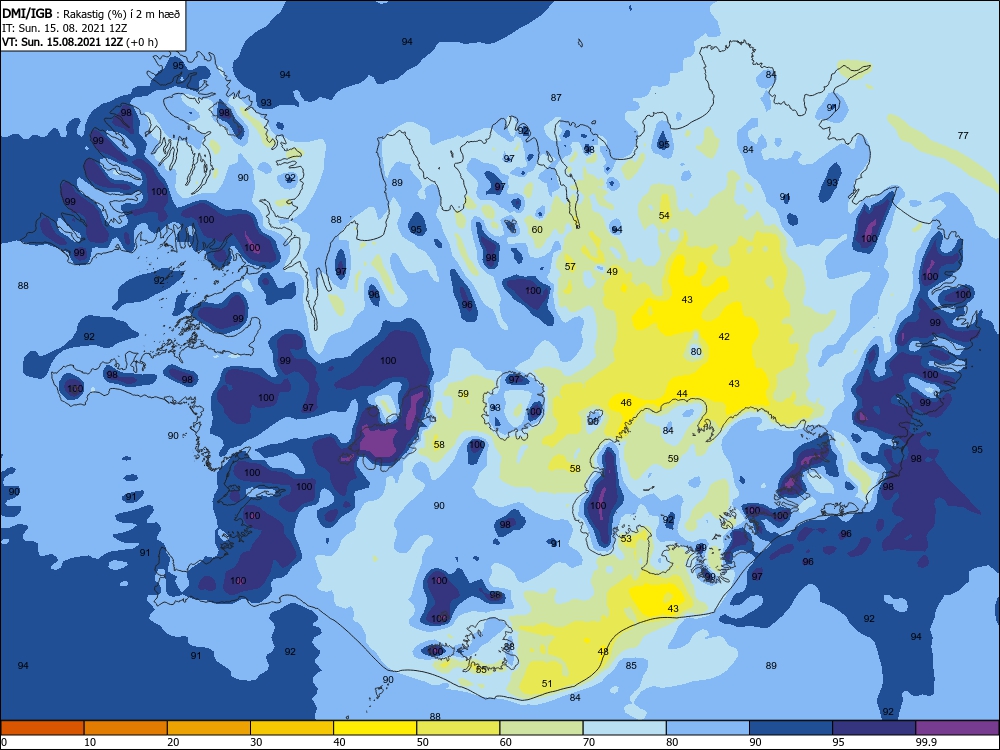Click the '80' value in central highlands
The width and height of the screenshot is (1000, 750).
[696, 351]
